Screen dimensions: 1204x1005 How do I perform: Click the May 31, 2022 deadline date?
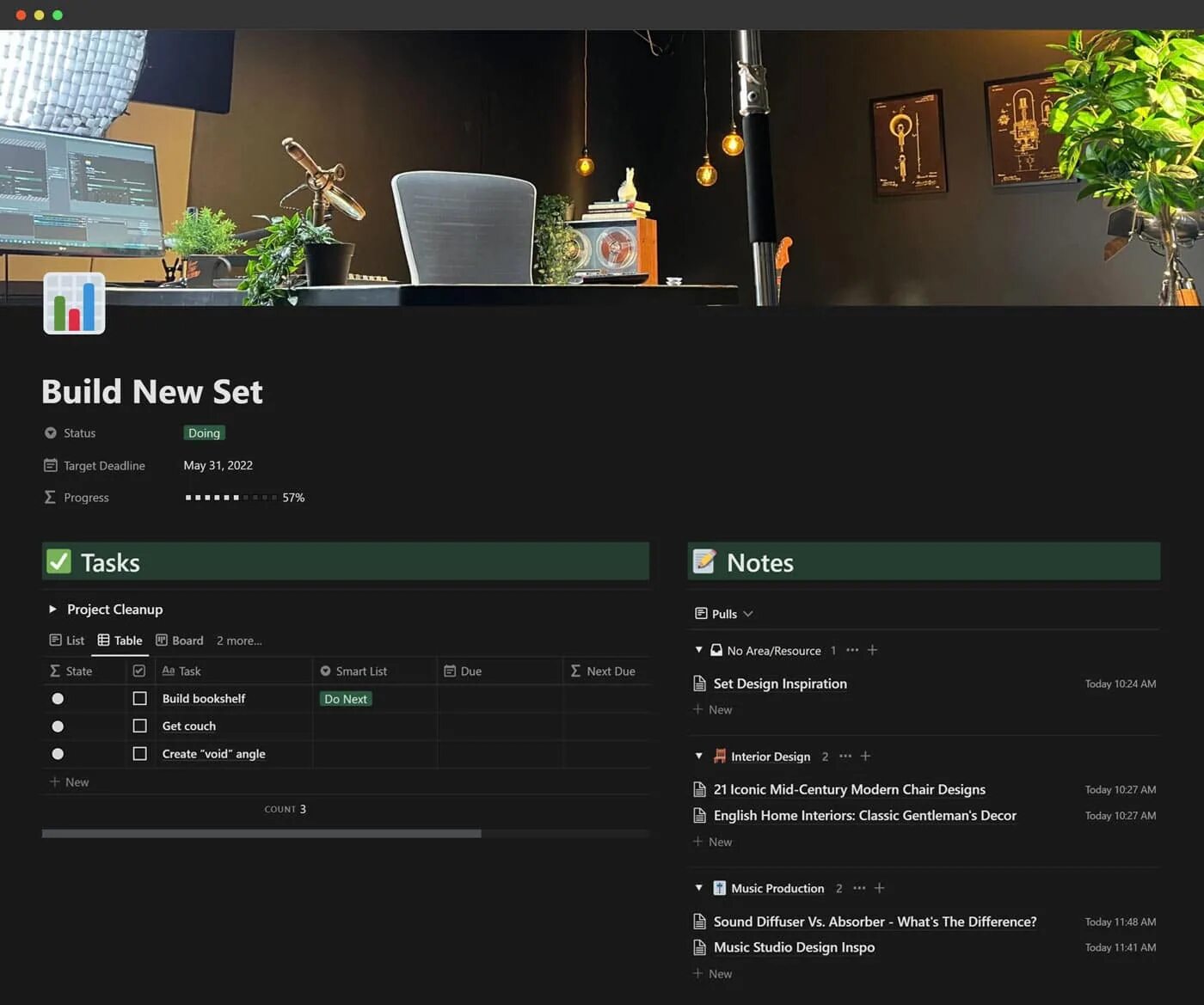pyautogui.click(x=218, y=465)
